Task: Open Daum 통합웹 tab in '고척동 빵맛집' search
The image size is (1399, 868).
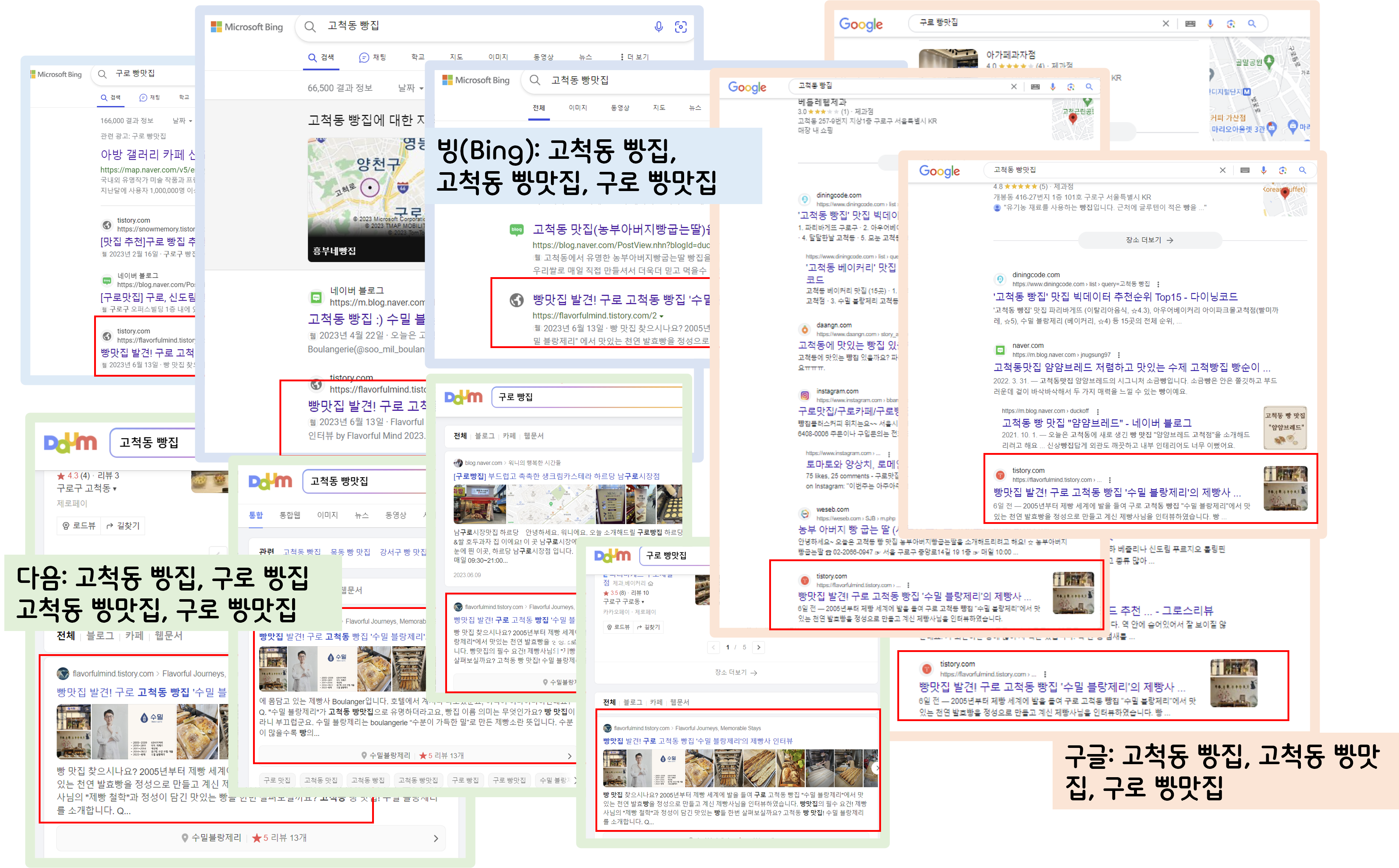Action: [290, 515]
